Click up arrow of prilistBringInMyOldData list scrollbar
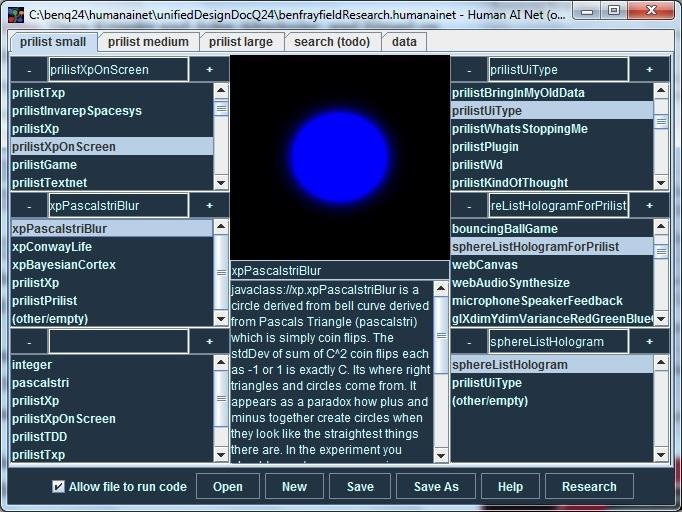This screenshot has width=682, height=512. 661,90
